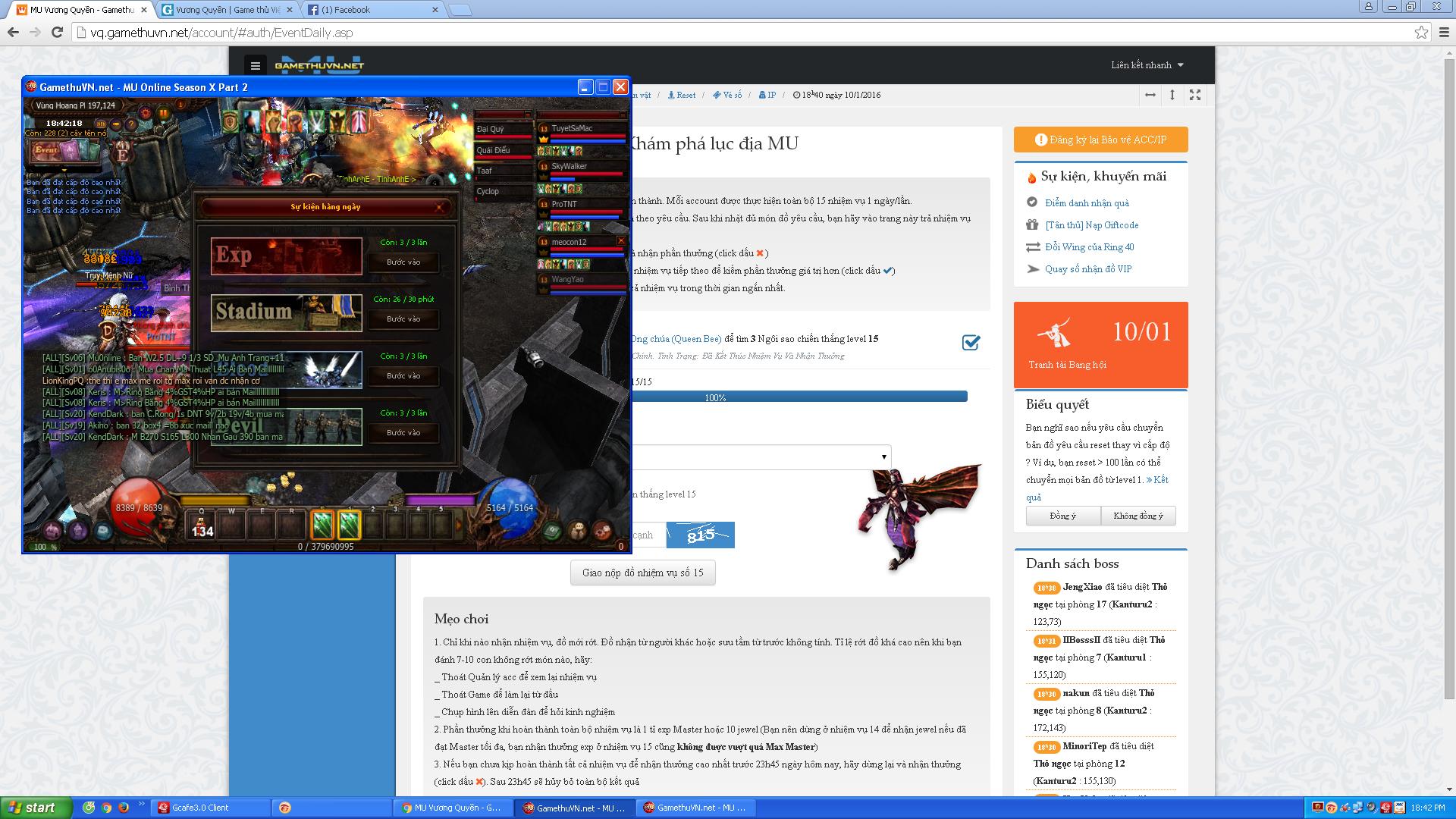The height and width of the screenshot is (819, 1456).
Task: Select party member SkyWalker
Action: 583,171
